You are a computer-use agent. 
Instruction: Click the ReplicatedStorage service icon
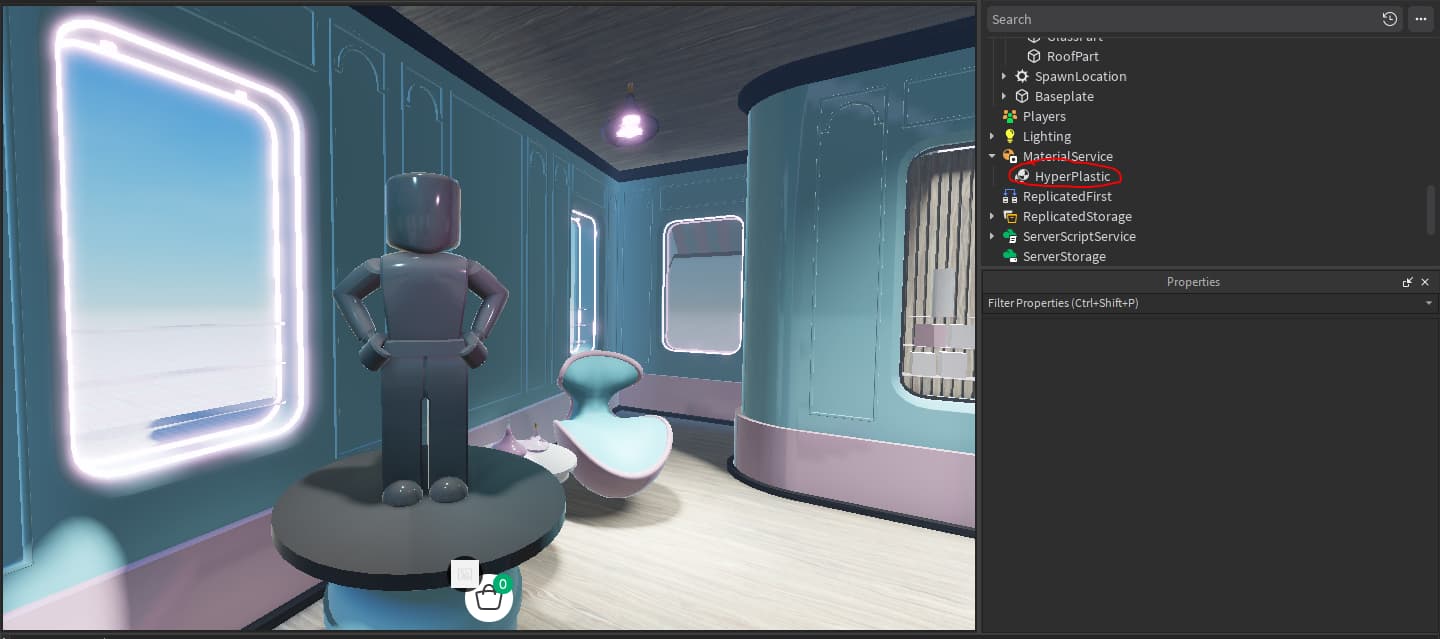point(1010,216)
